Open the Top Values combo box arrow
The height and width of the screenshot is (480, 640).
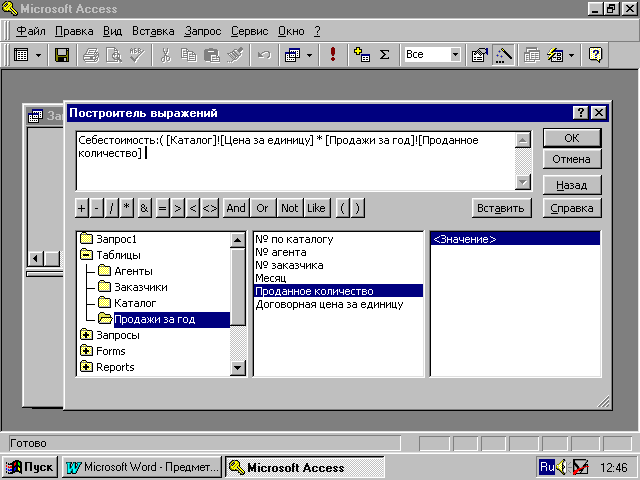[456, 55]
